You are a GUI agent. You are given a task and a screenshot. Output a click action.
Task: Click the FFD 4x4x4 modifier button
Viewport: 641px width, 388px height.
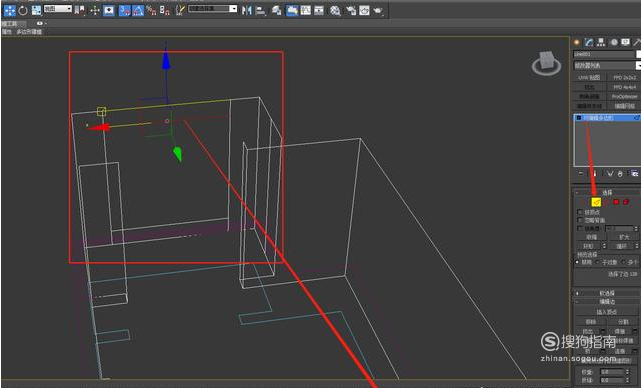click(624, 87)
